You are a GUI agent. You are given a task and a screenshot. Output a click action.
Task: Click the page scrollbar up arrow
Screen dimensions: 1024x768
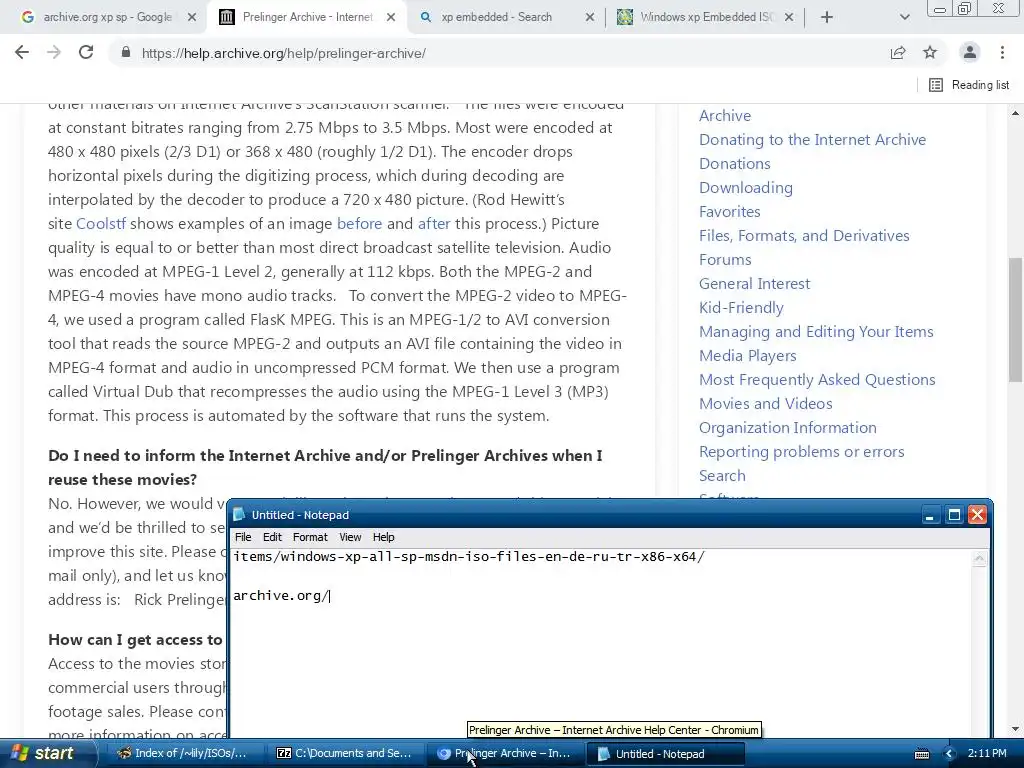[1015, 113]
